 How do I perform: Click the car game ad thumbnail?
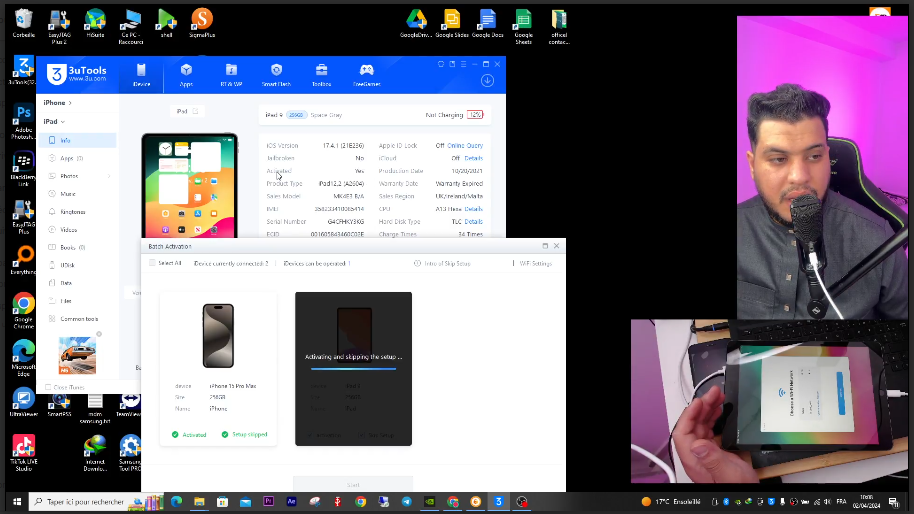[x=78, y=355]
